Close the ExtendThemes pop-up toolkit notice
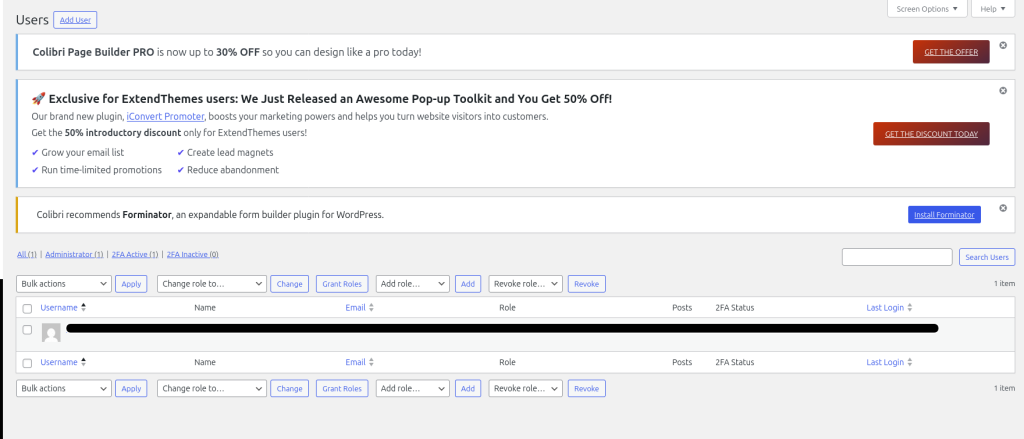The image size is (1024, 439). click(x=1003, y=91)
